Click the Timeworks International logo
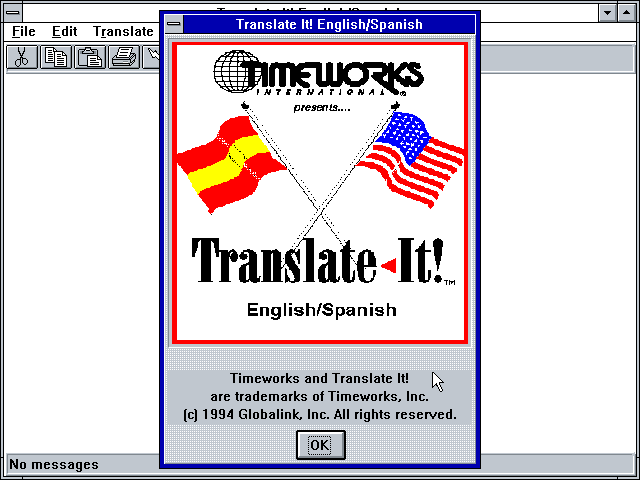Viewport: 640px width, 480px height. [318, 73]
